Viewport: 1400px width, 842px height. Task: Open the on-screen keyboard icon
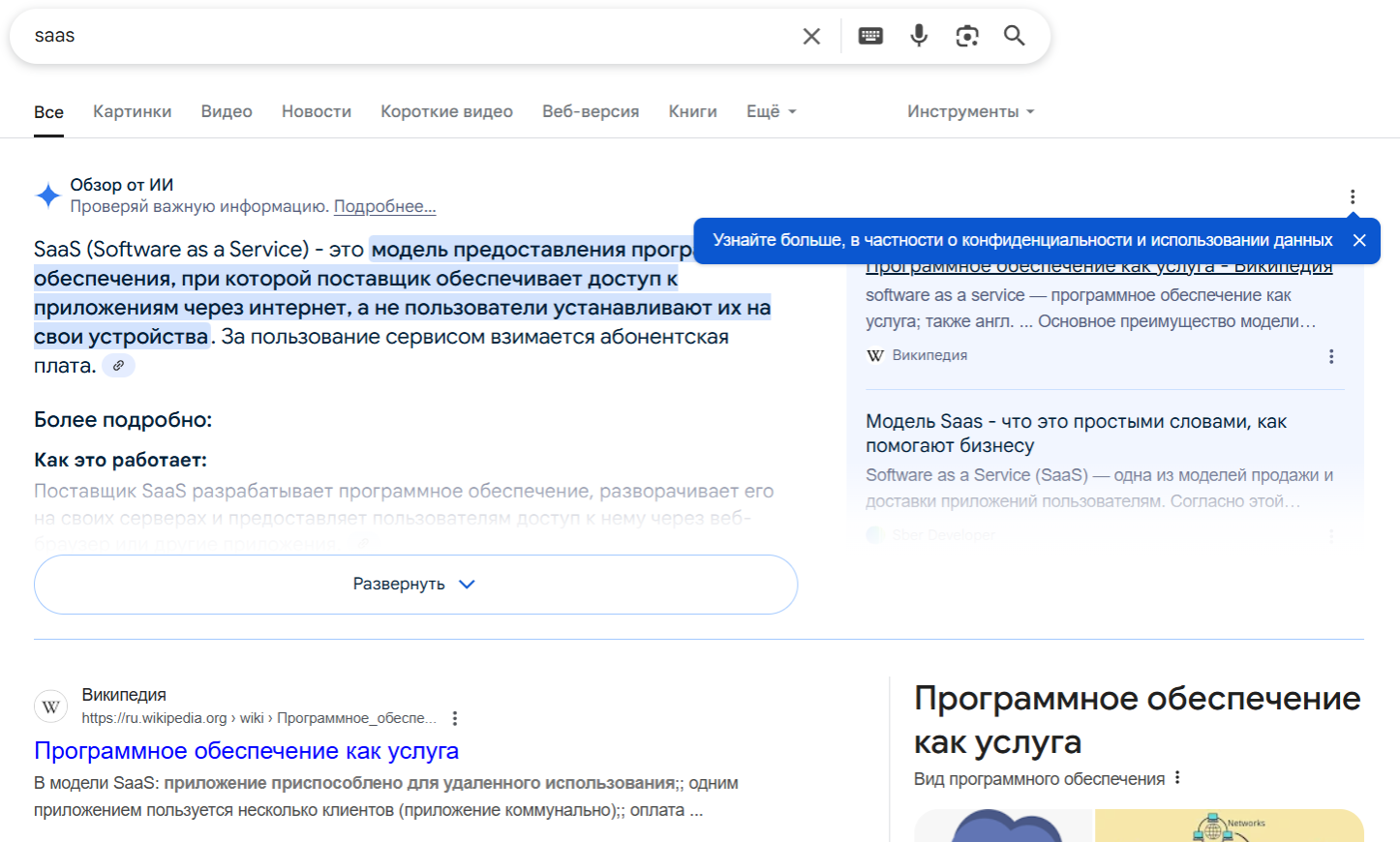click(870, 36)
